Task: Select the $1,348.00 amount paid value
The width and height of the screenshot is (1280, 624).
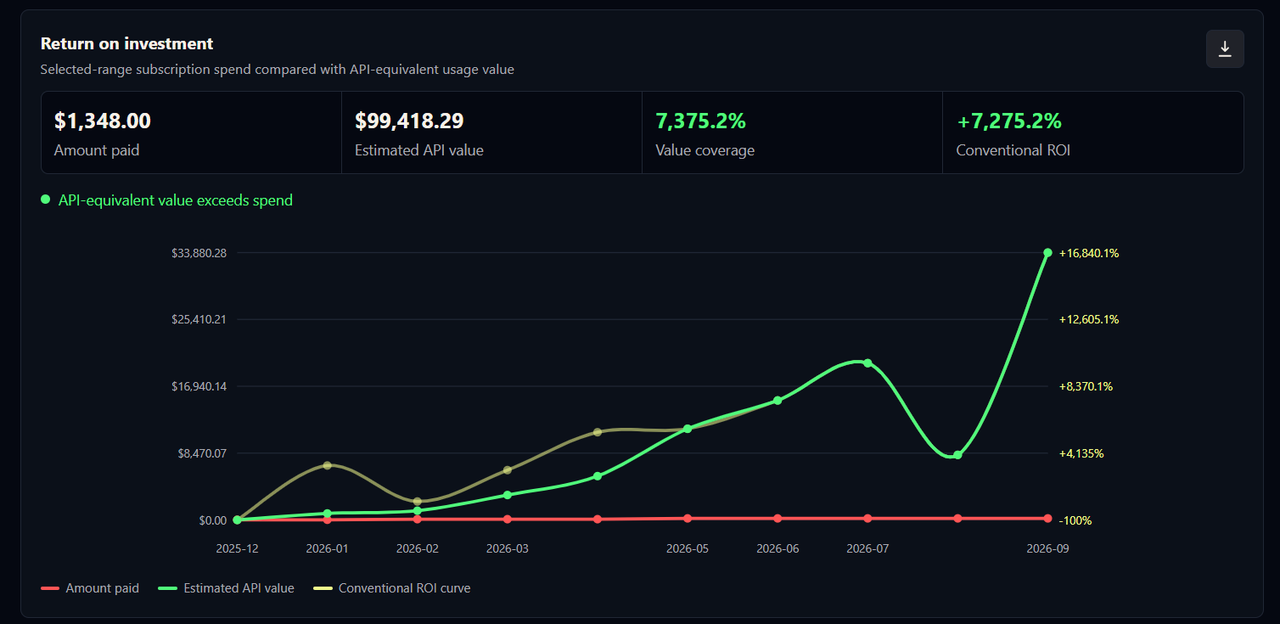Action: click(x=102, y=121)
